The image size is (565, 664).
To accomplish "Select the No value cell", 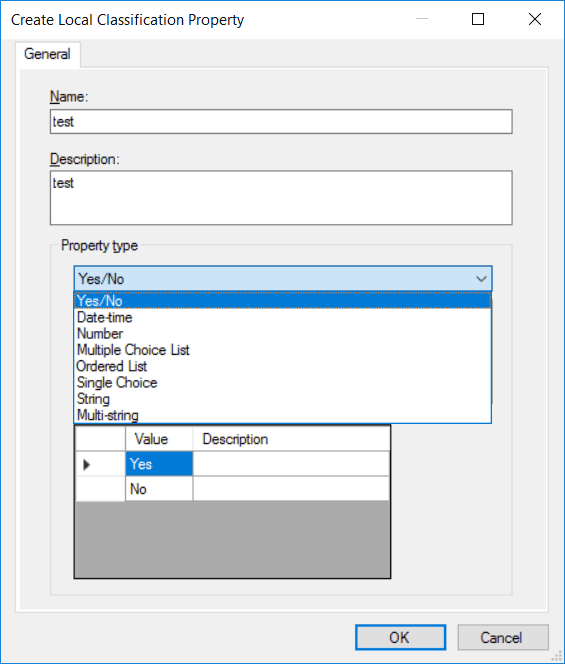I will point(159,489).
